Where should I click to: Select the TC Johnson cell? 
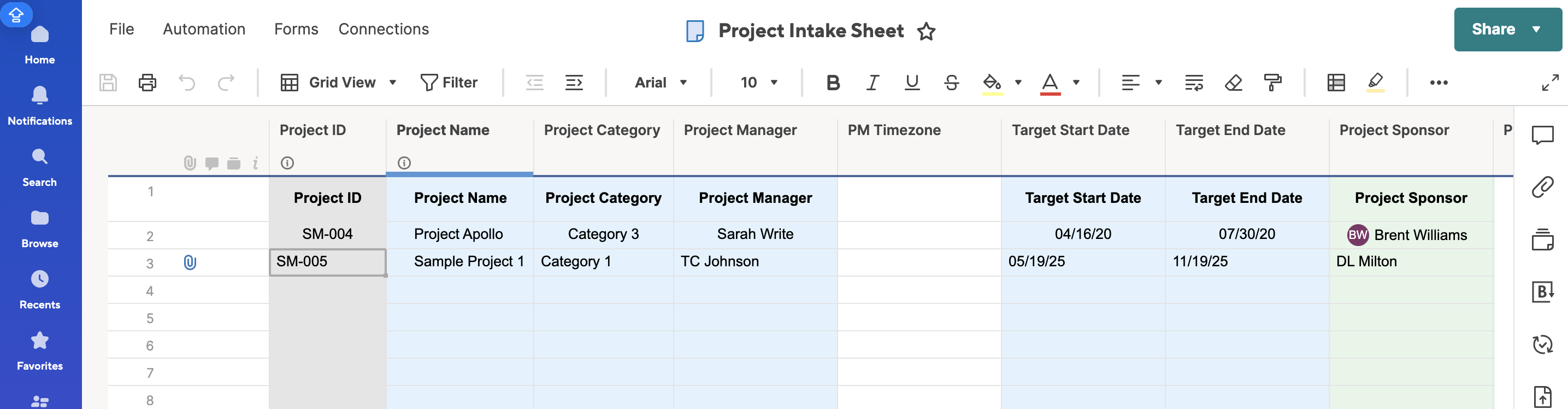[x=756, y=262]
